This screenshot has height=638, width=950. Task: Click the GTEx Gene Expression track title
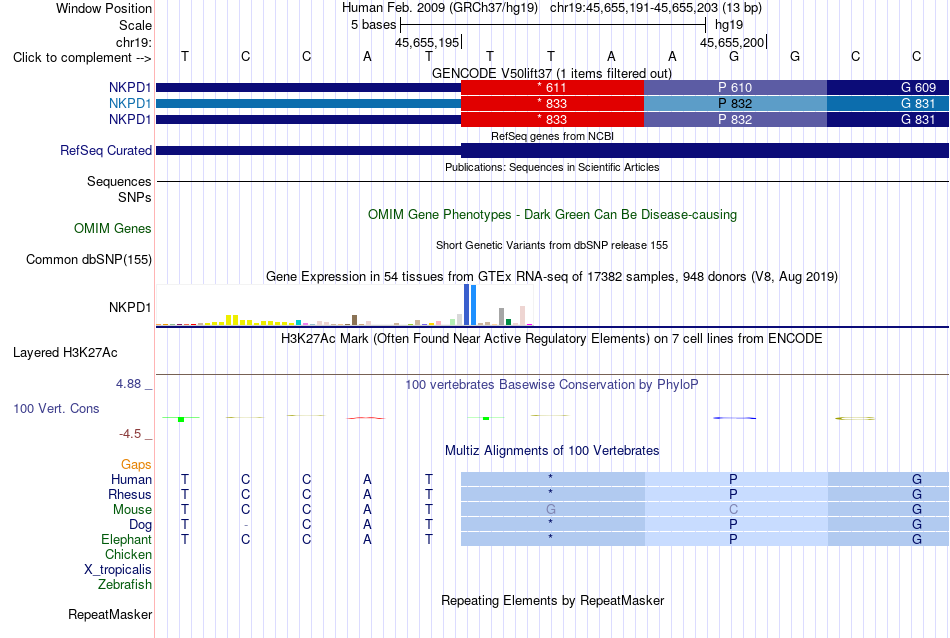[552, 277]
